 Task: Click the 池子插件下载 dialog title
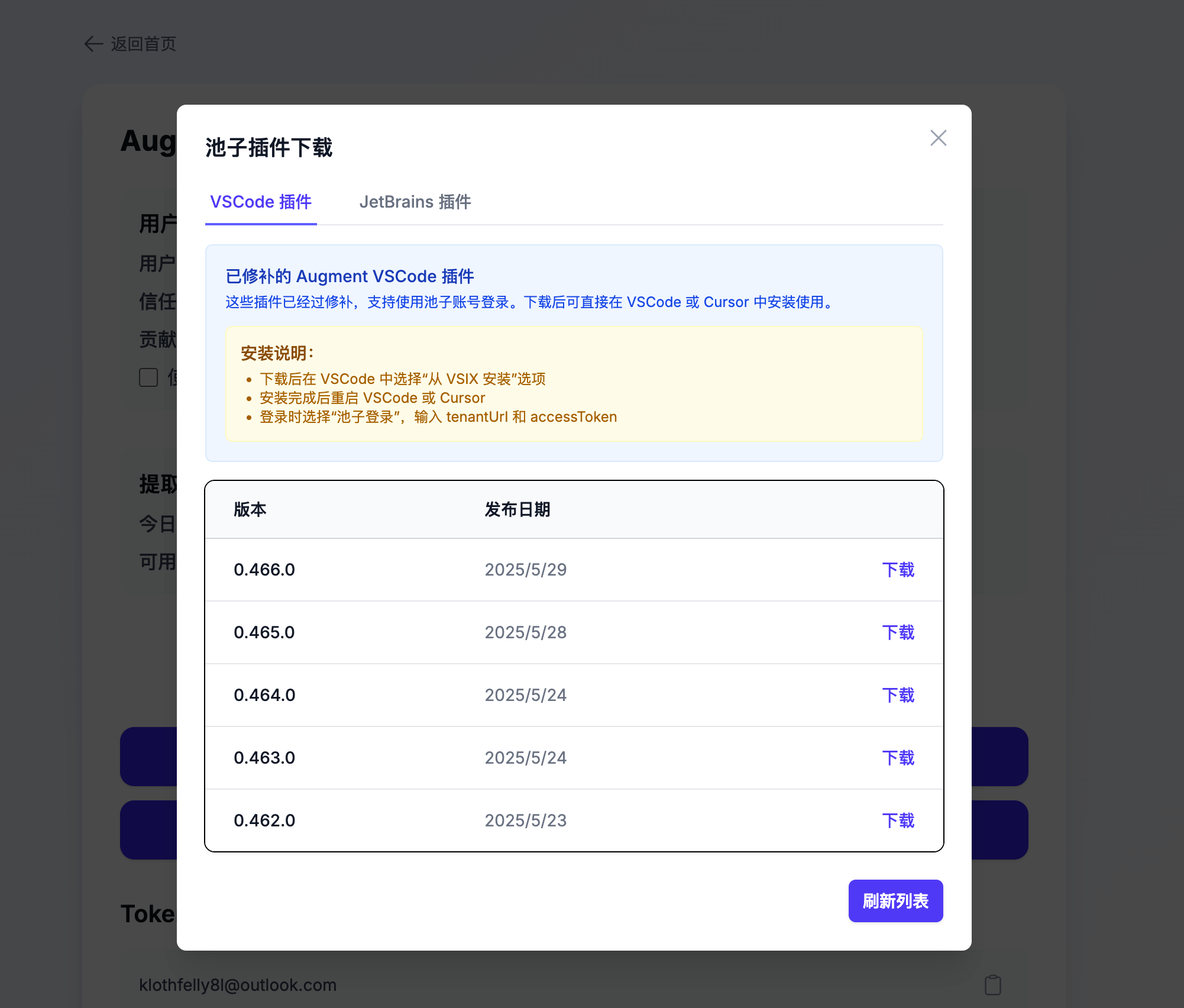tap(269, 147)
